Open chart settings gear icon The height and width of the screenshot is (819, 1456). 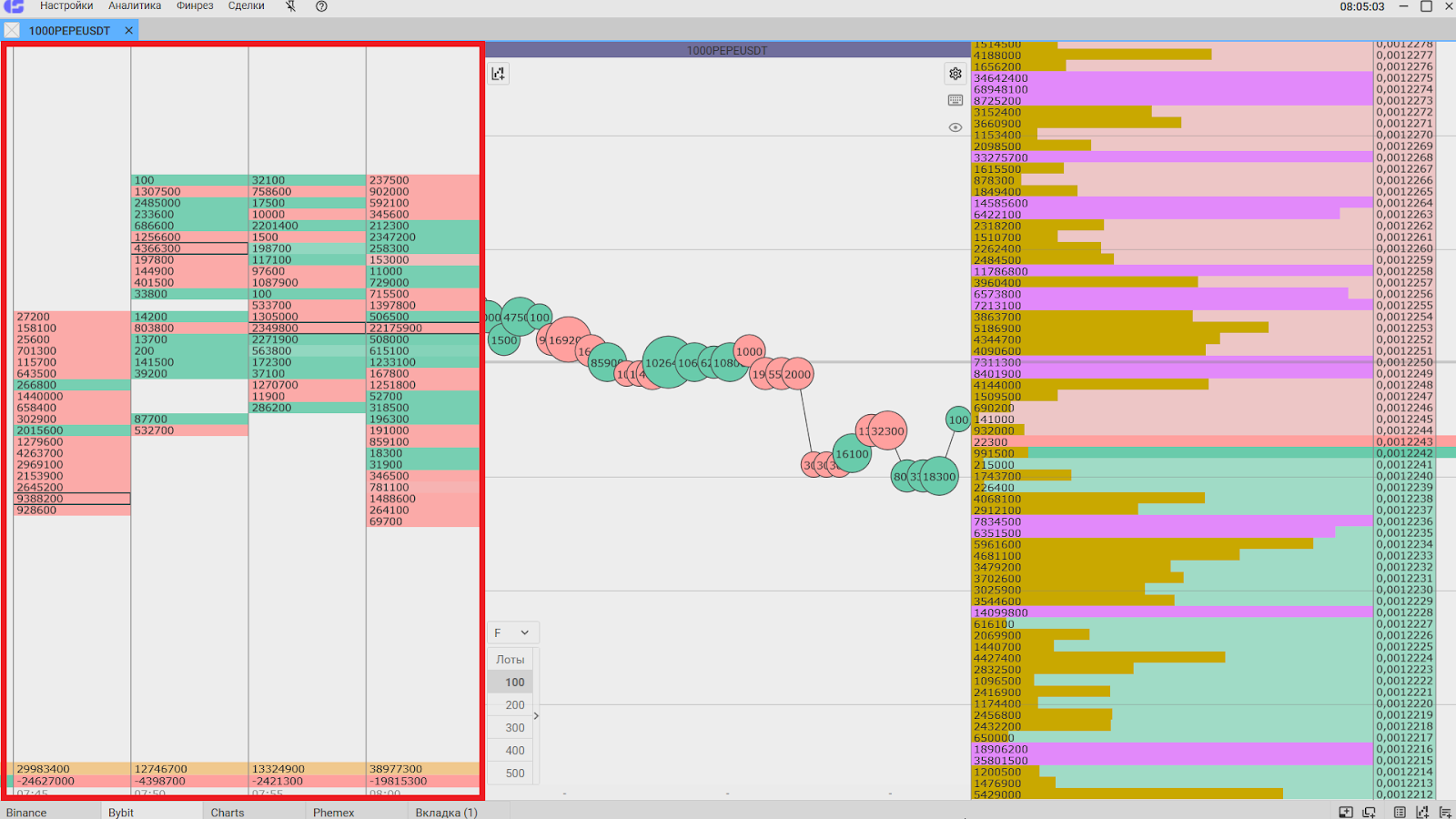click(x=955, y=74)
